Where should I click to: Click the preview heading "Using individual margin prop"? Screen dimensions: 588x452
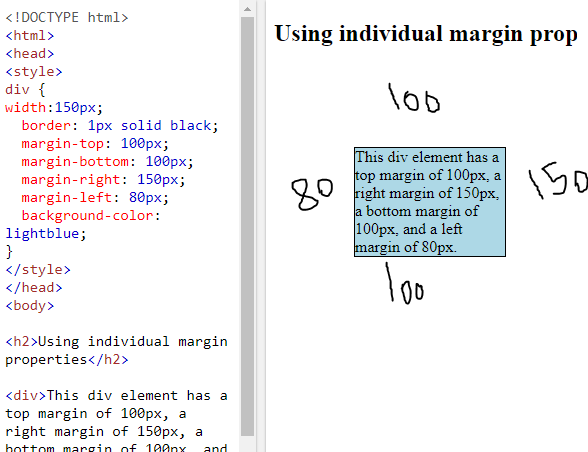coord(426,34)
